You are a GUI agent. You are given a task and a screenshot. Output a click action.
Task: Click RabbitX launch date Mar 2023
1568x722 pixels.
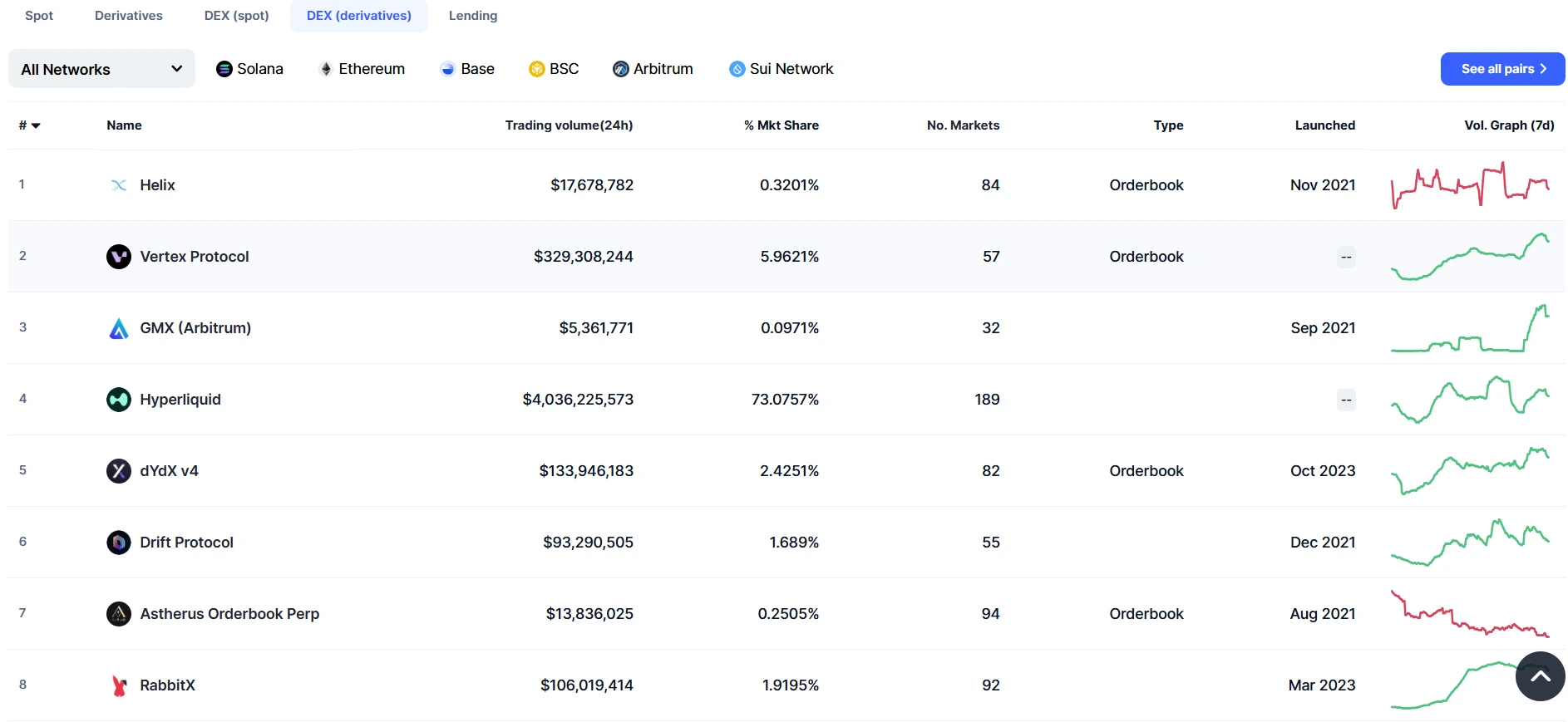(x=1322, y=685)
